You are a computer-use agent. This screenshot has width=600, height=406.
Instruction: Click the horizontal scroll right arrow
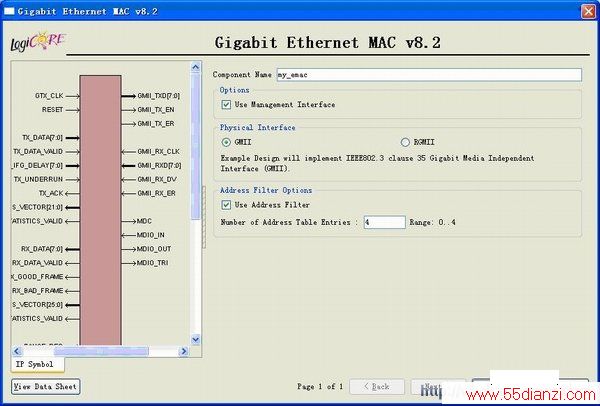[184, 351]
